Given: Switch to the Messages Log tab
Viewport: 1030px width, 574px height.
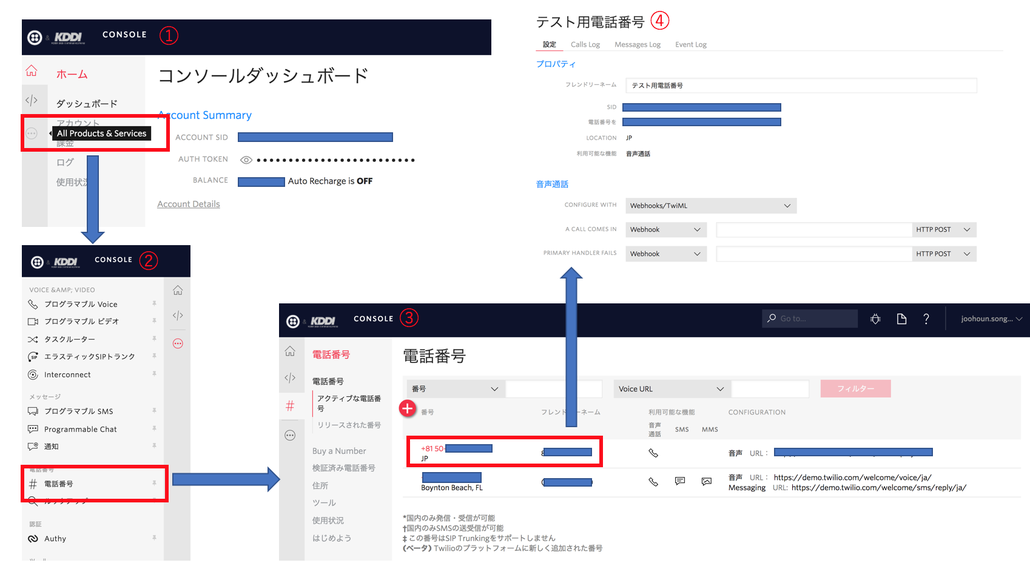Looking at the screenshot, I should [x=637, y=45].
